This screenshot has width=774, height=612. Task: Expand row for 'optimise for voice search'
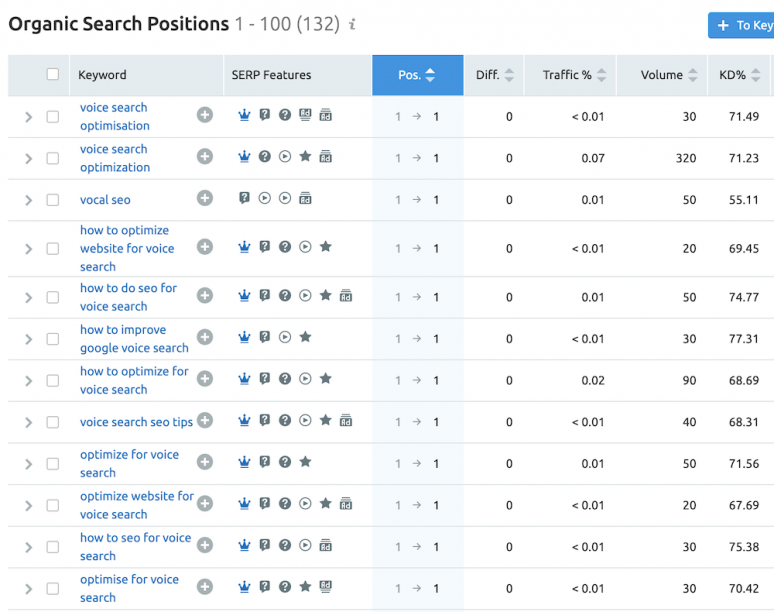coord(28,588)
